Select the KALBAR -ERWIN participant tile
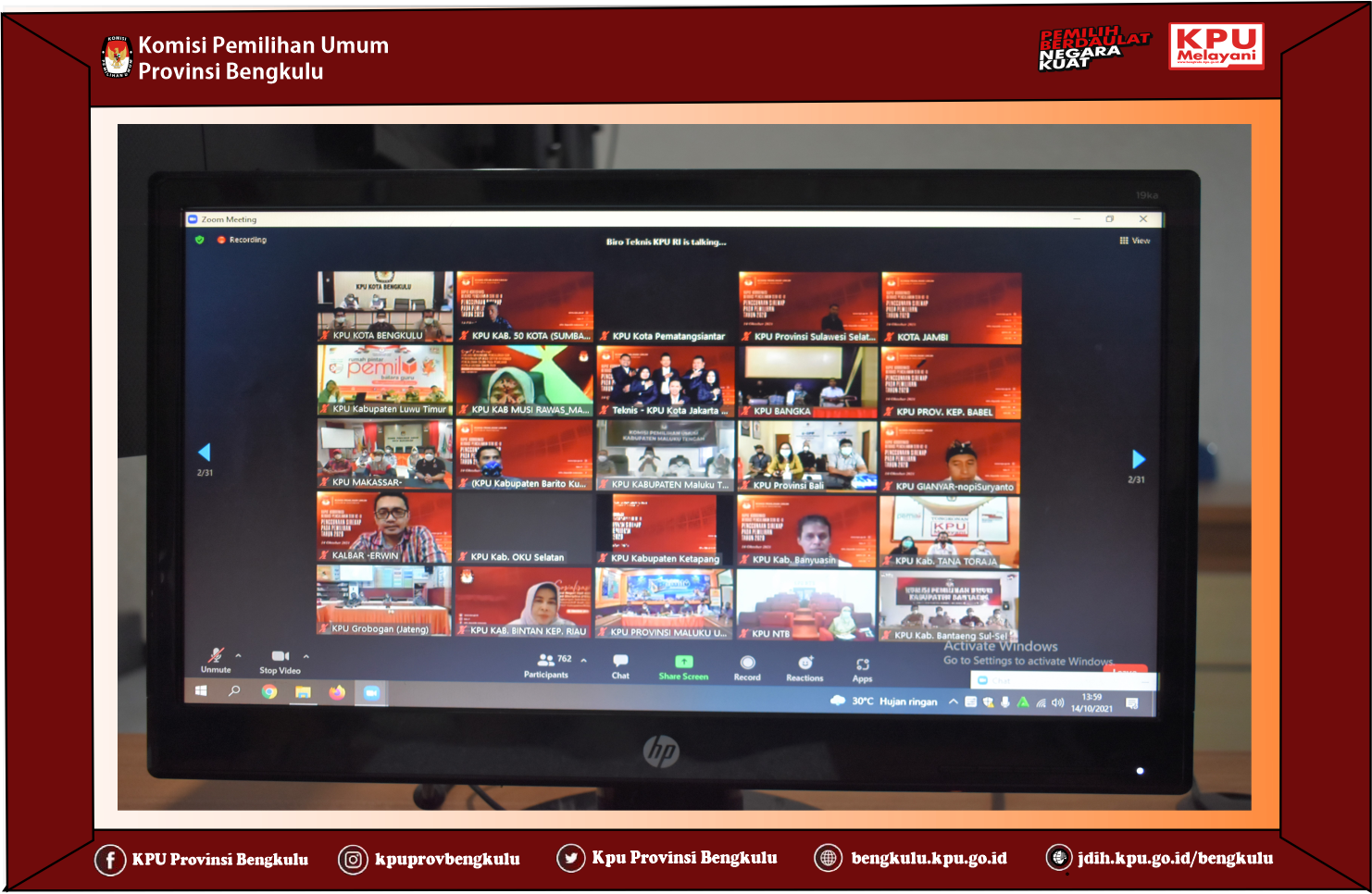The image size is (1372, 894). 384,528
